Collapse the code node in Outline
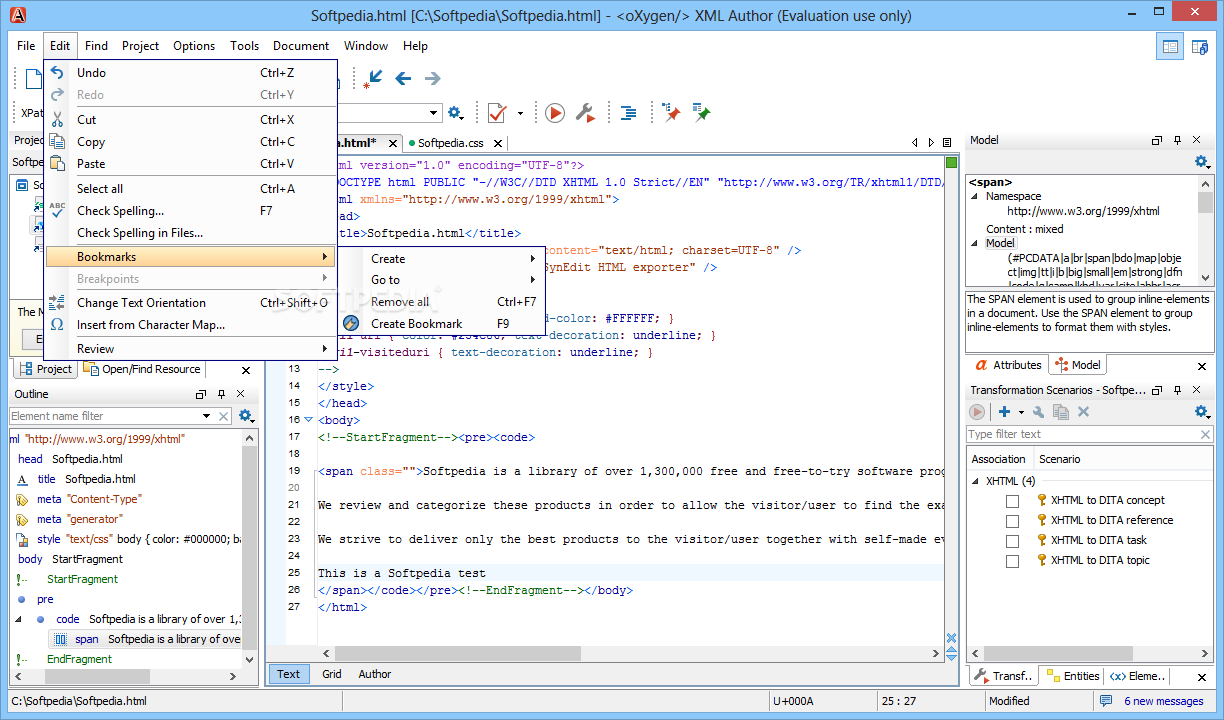Screen dimensions: 1224x720 (x=19, y=619)
